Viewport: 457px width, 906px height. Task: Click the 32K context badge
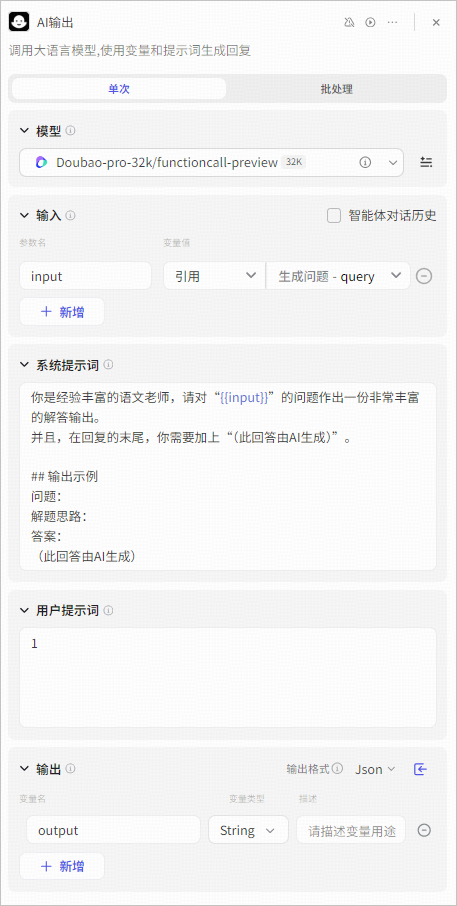(294, 162)
